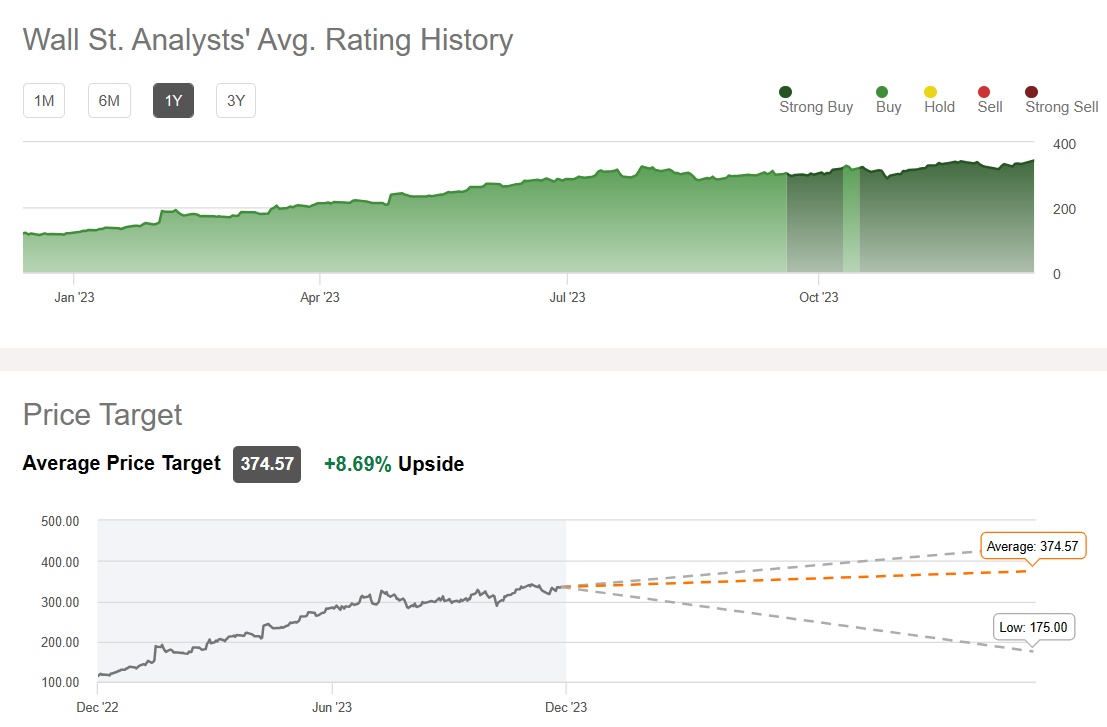This screenshot has height=727, width=1107.
Task: Click the Strong Sell legend dot
Action: [1032, 92]
